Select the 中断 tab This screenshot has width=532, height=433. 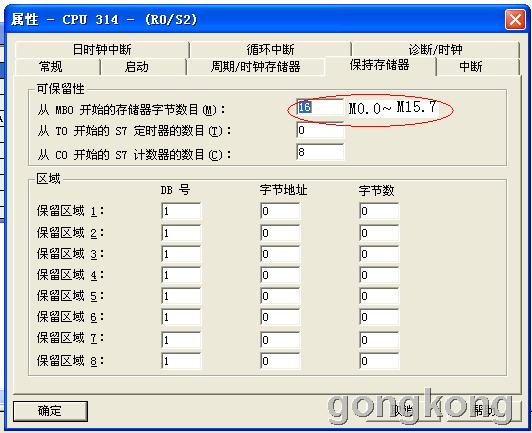pos(471,67)
